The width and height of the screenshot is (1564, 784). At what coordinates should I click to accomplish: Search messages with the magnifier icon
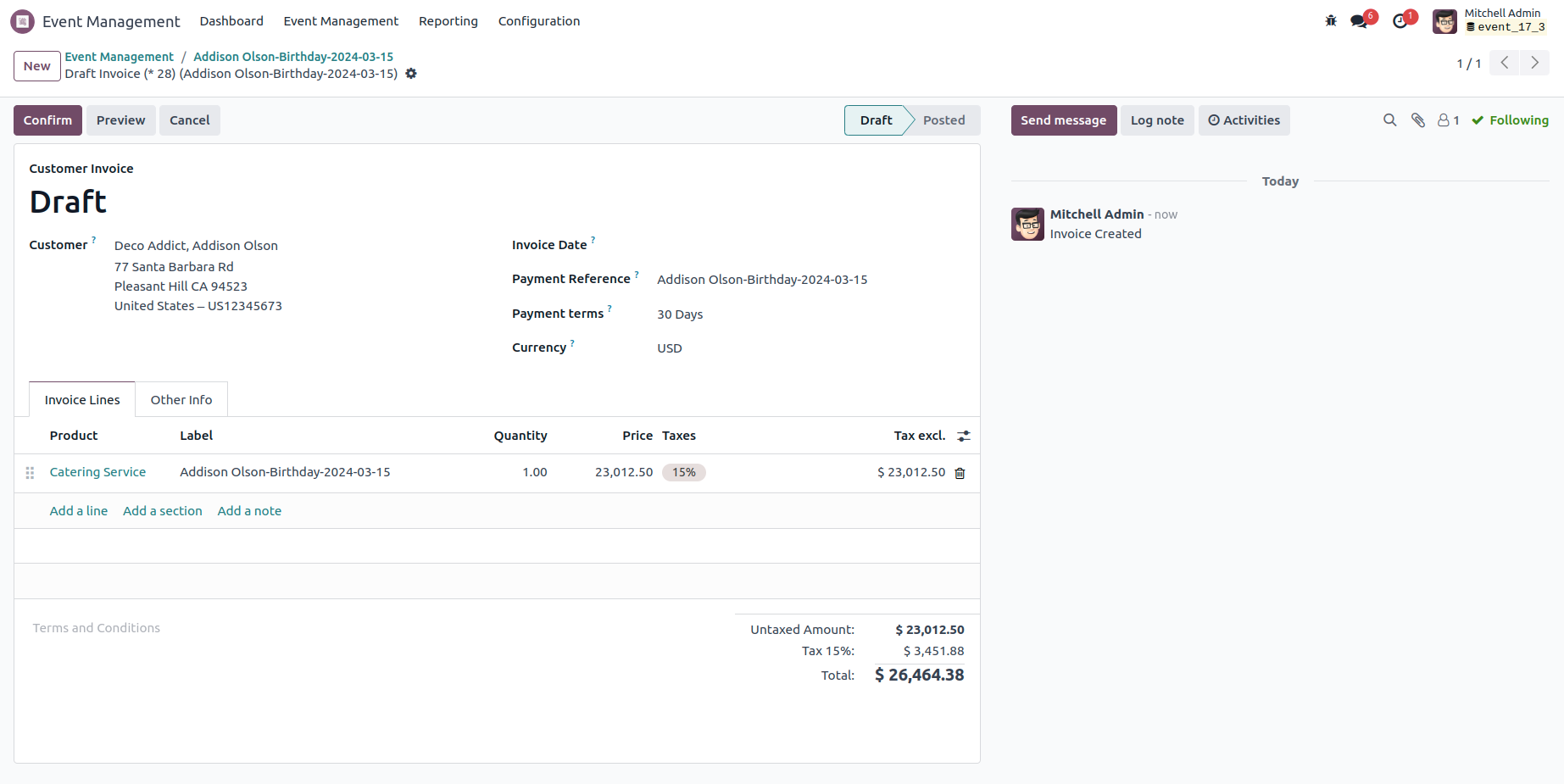(1389, 120)
